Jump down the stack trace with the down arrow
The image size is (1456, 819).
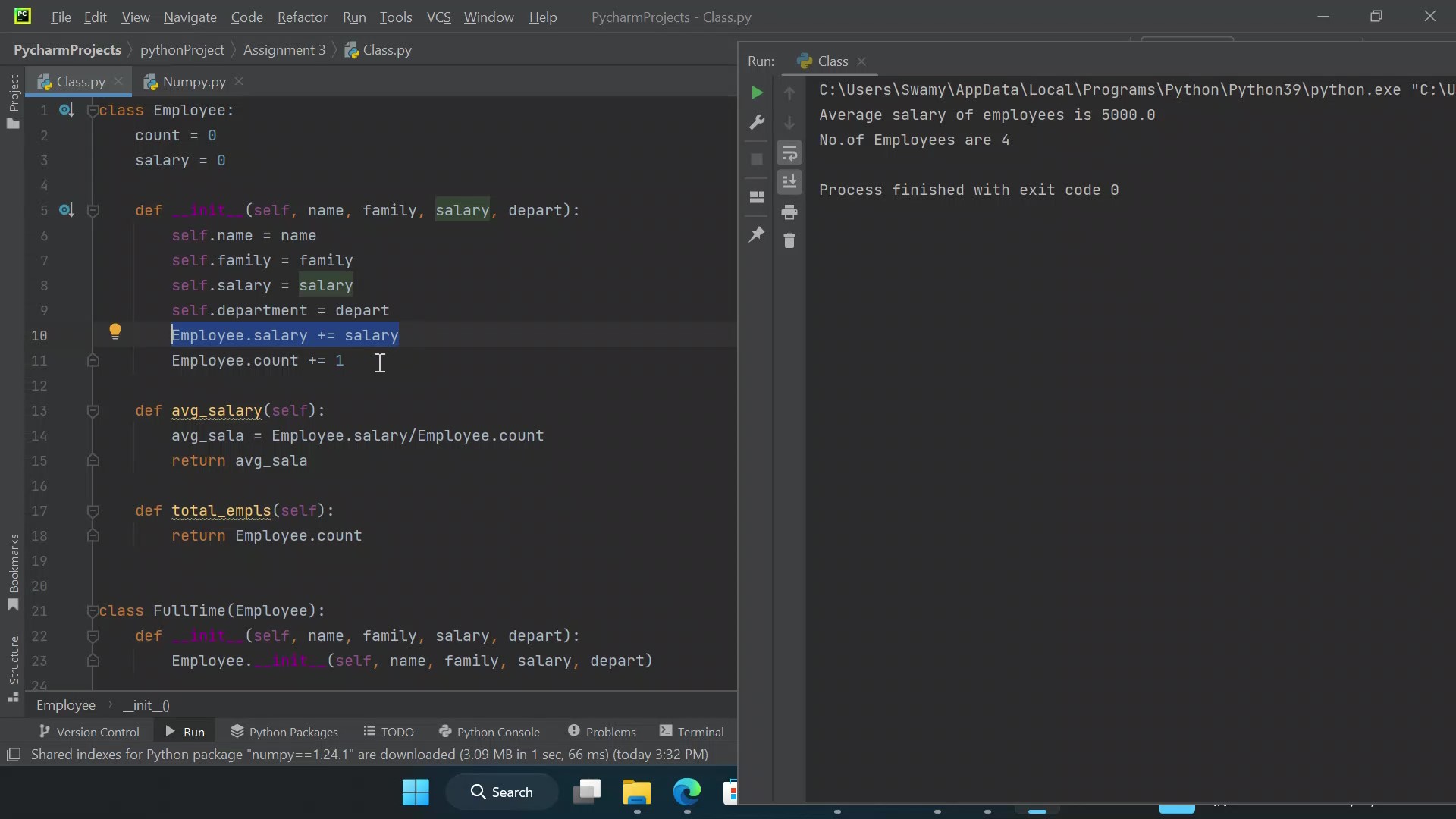click(789, 122)
